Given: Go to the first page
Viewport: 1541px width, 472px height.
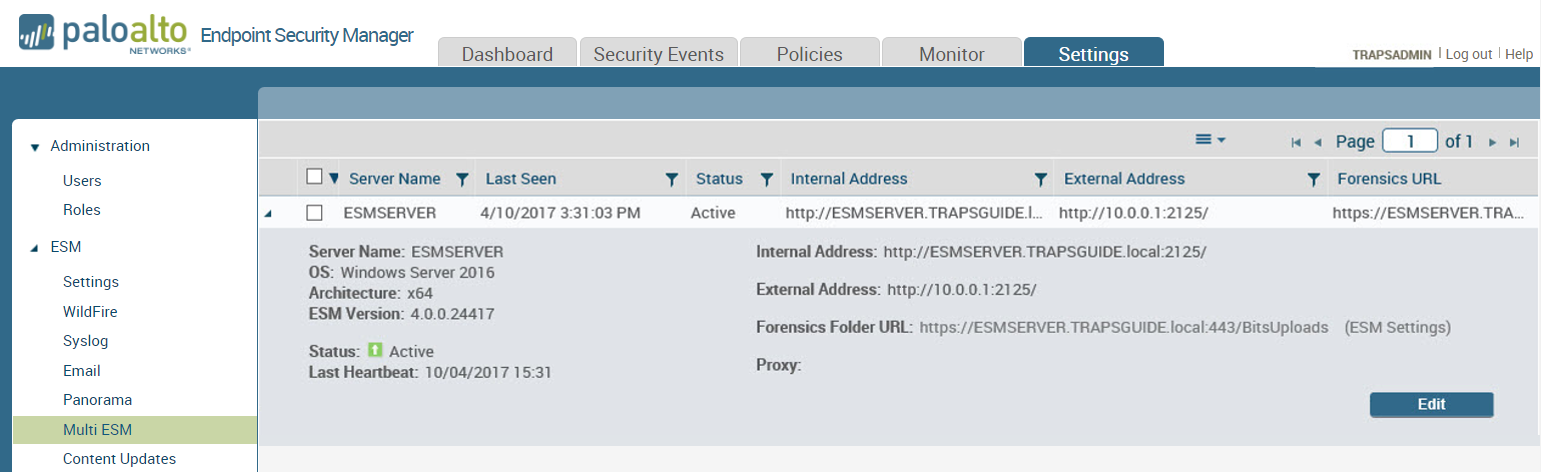Looking at the screenshot, I should click(1296, 143).
